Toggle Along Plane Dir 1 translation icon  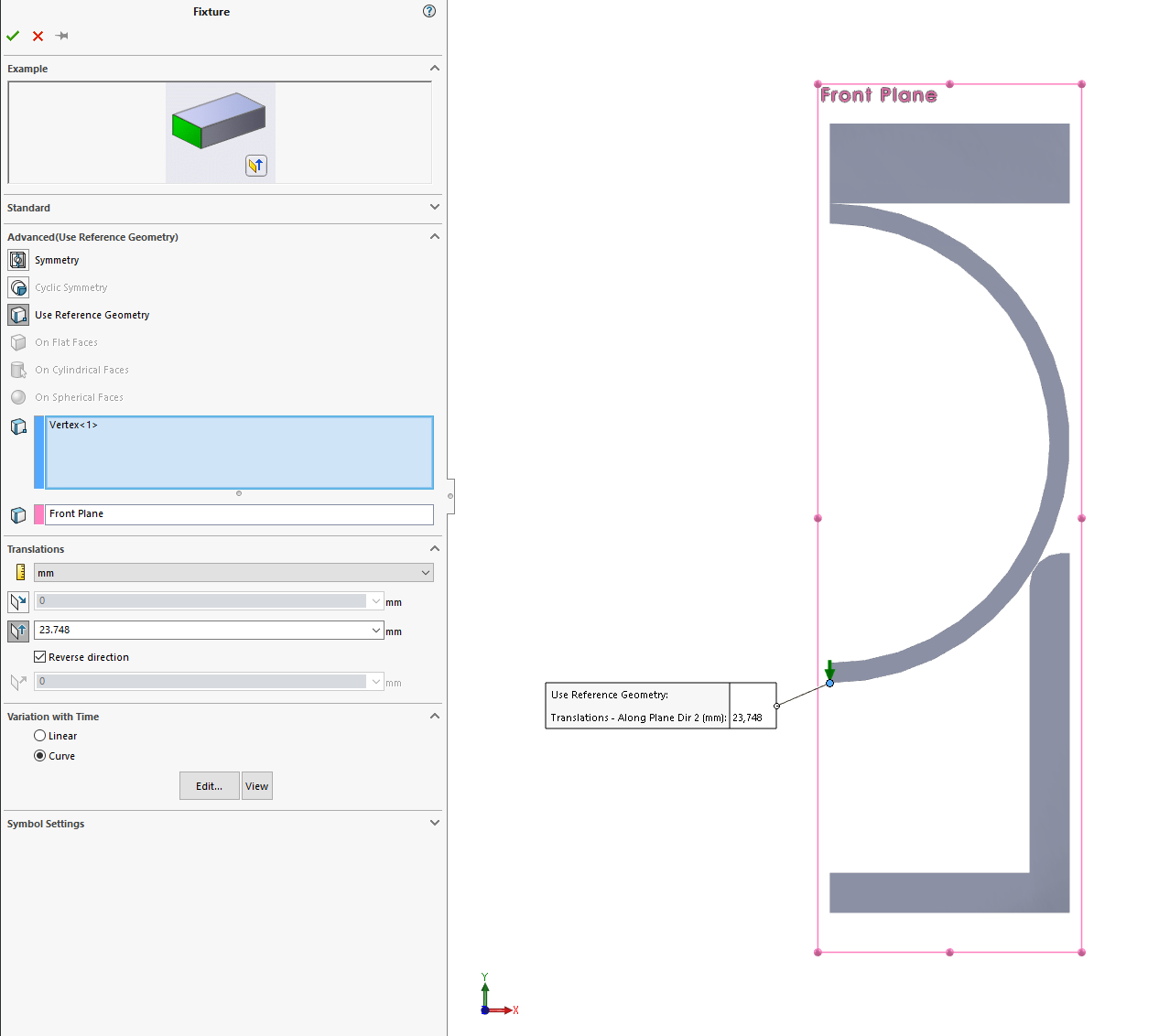(18, 602)
